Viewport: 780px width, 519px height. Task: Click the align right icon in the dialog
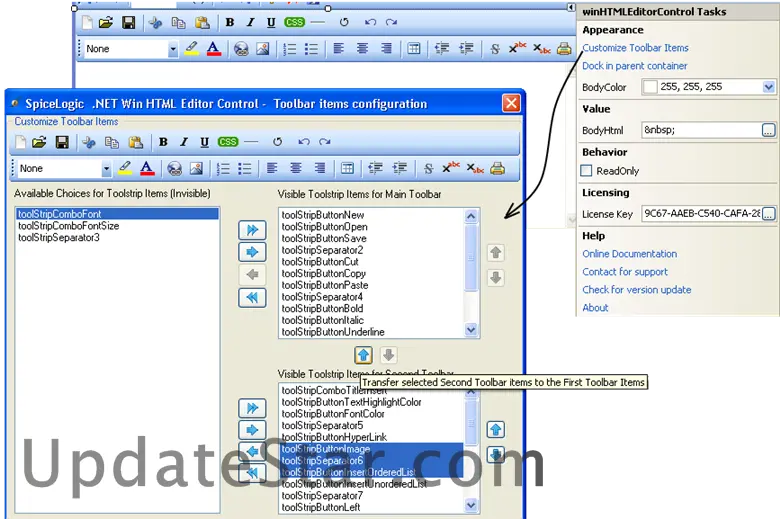click(319, 168)
